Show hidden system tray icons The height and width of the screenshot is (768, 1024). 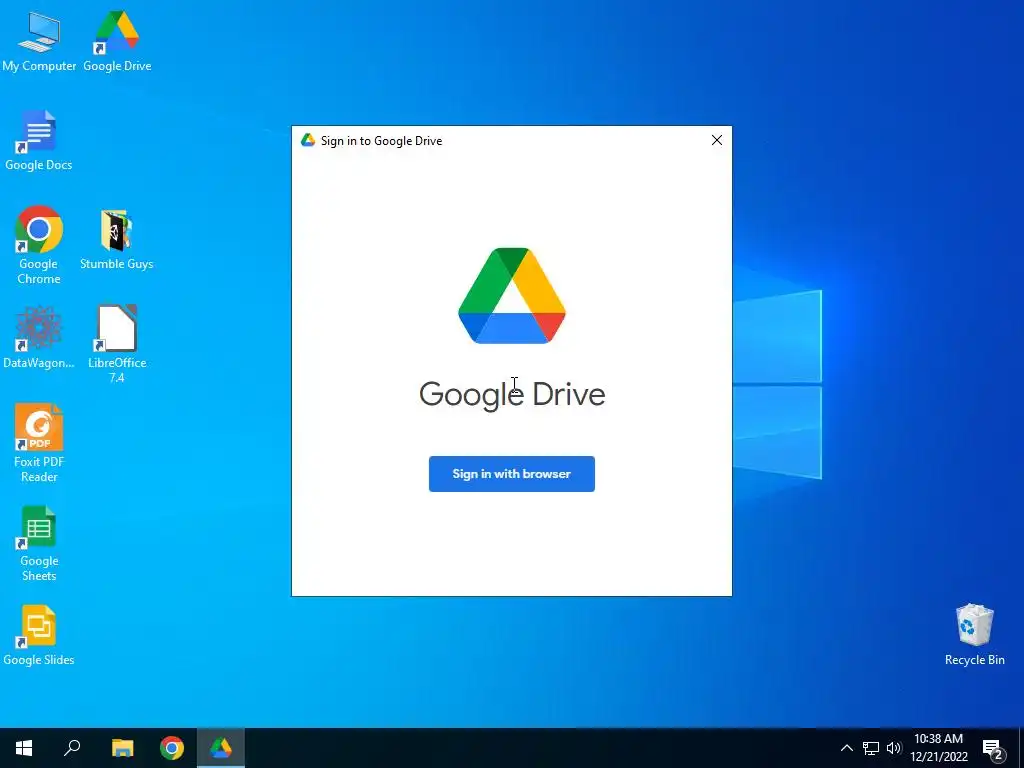(846, 748)
